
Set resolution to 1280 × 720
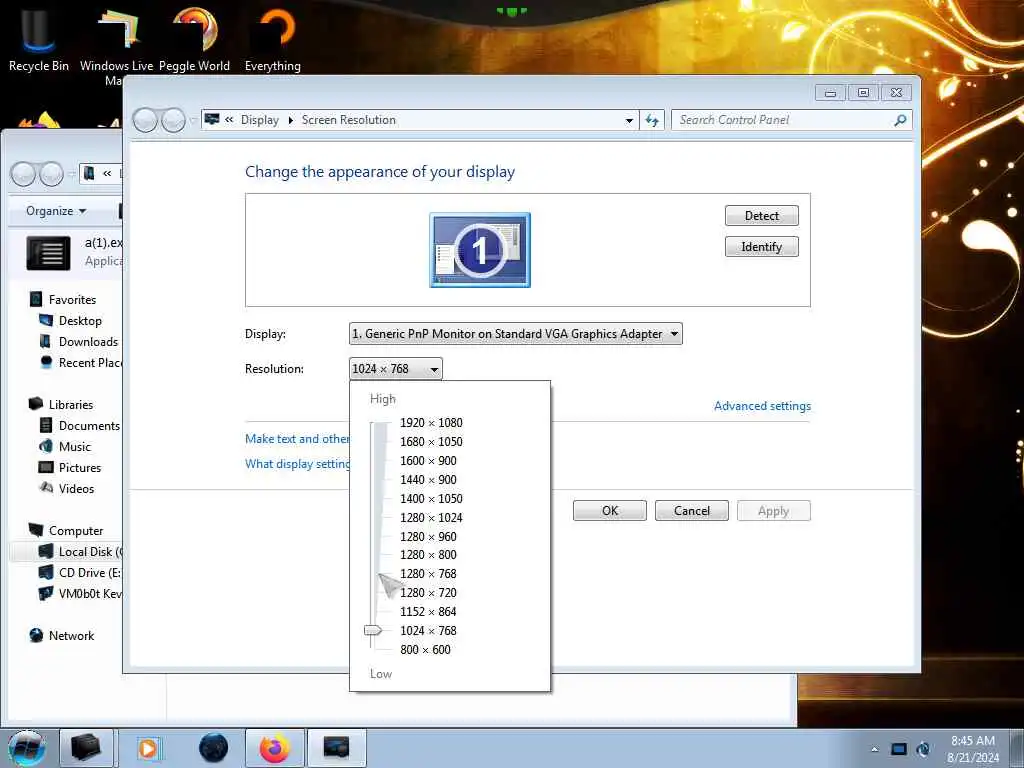click(428, 592)
